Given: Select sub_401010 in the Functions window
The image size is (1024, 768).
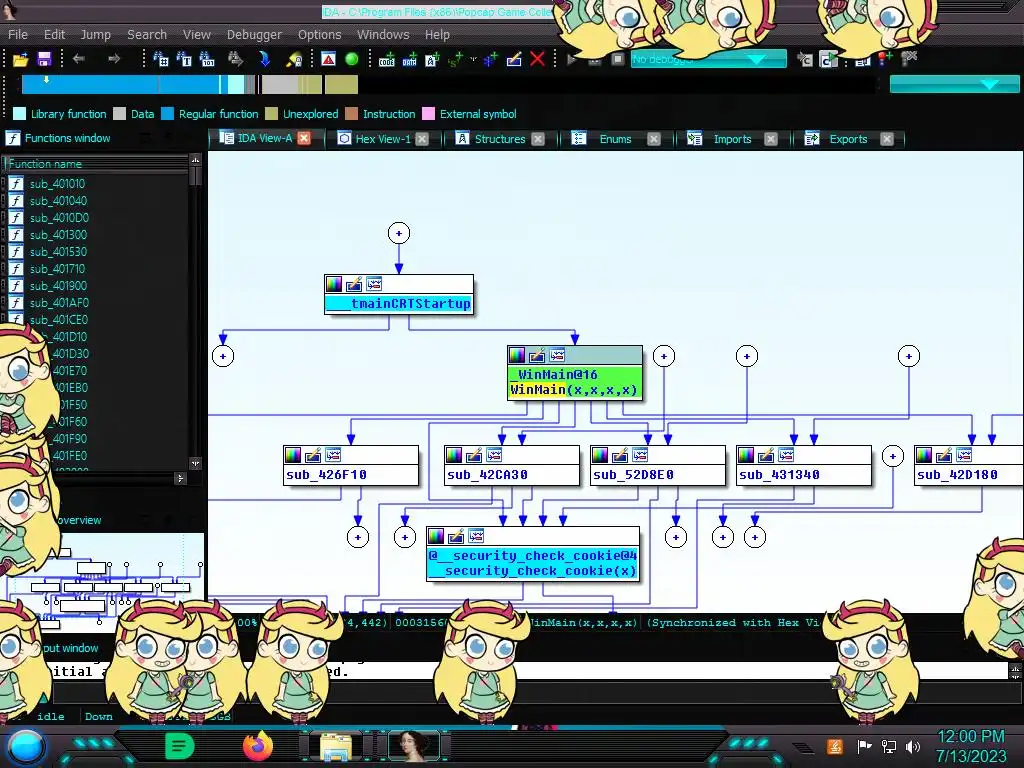Looking at the screenshot, I should (x=57, y=184).
